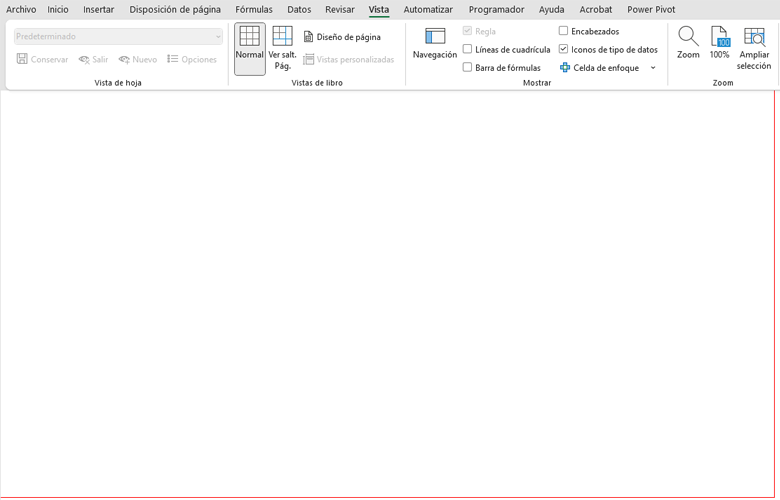Open the Insertar tab
Image resolution: width=780 pixels, height=500 pixels.
tap(98, 9)
